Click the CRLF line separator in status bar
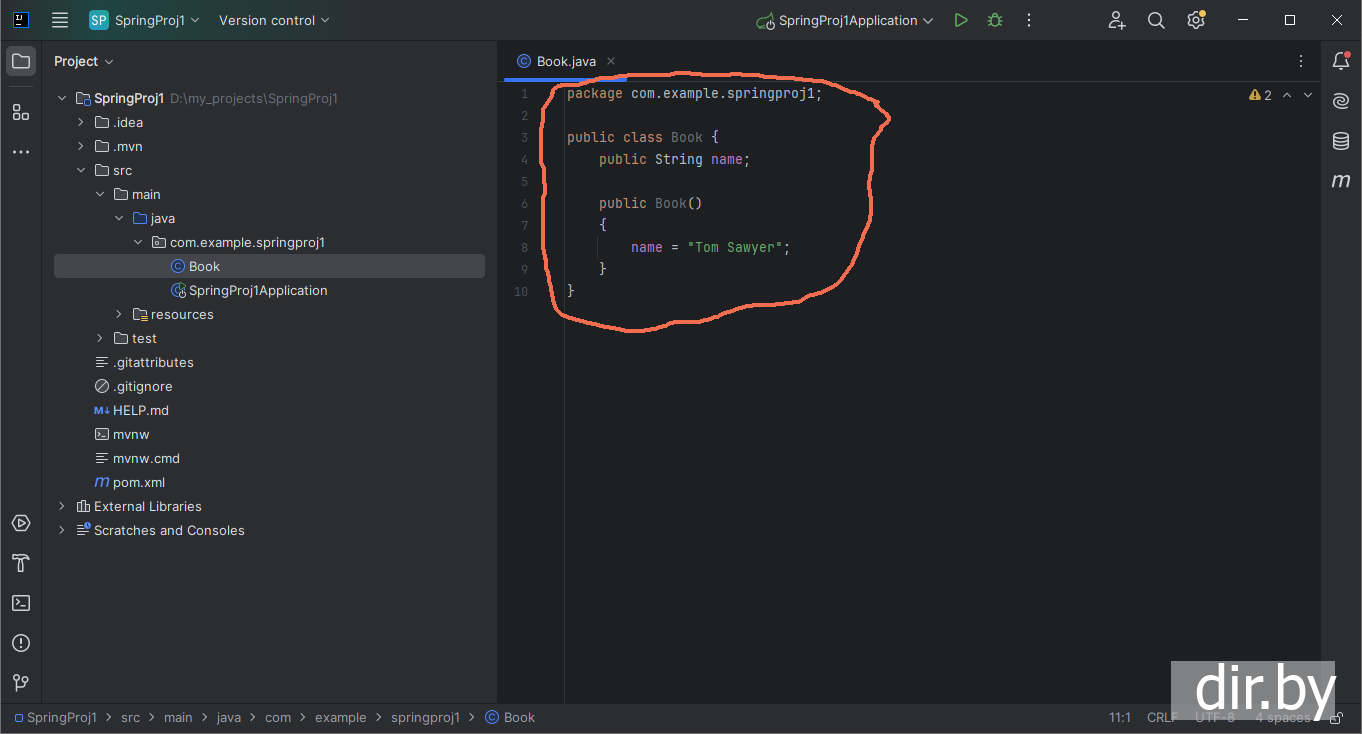The width and height of the screenshot is (1362, 734). pos(1162,717)
